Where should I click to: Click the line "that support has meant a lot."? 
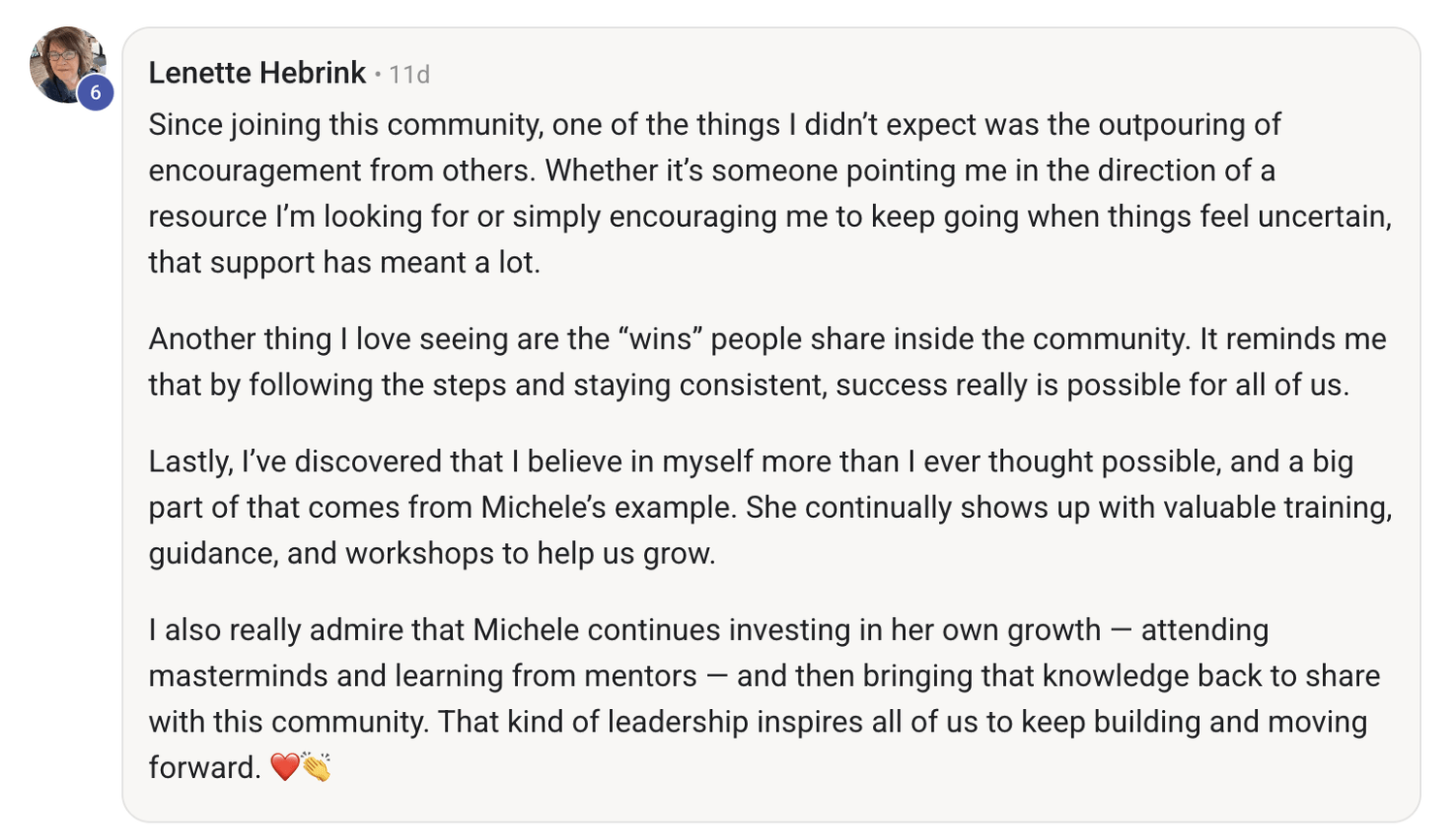[344, 263]
